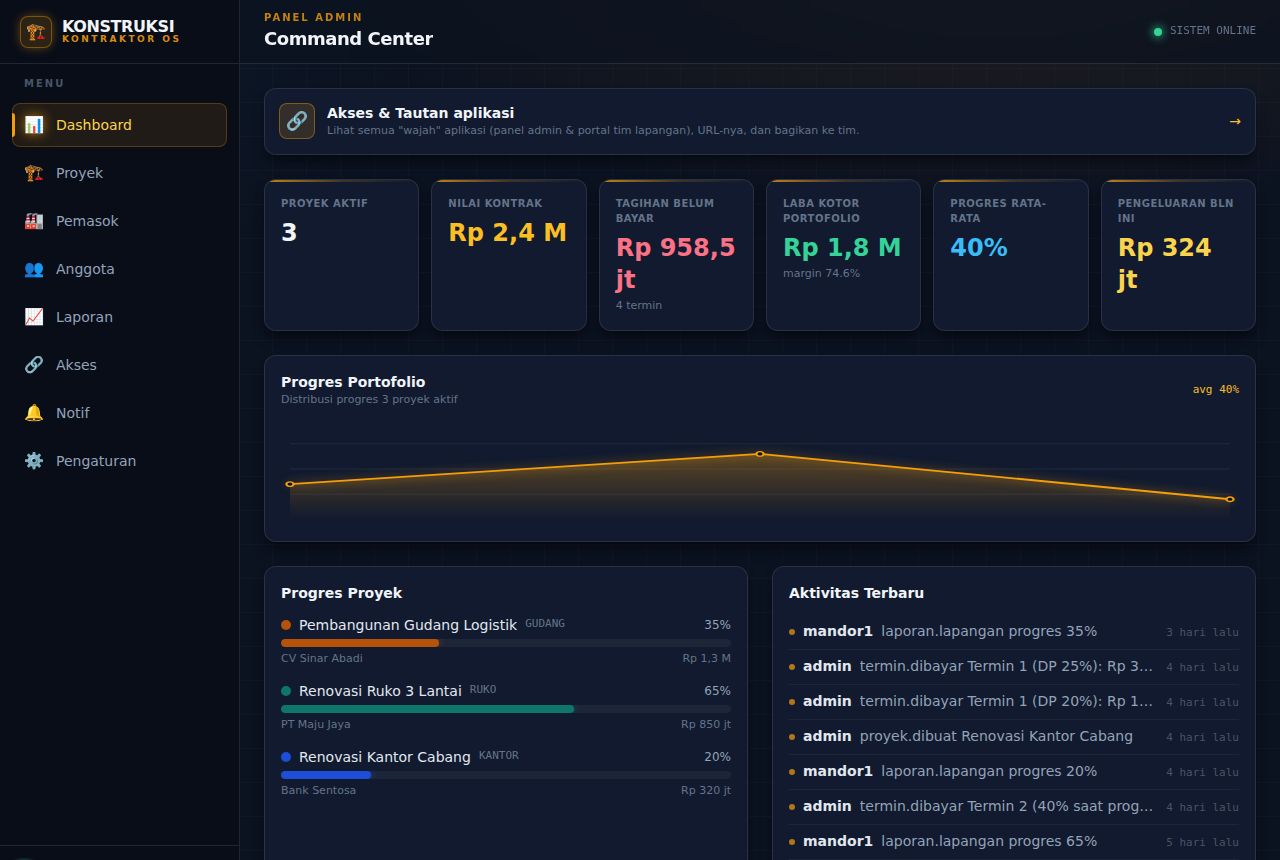The width and height of the screenshot is (1280, 860).
Task: Open the Proyek menu item
Action: click(119, 173)
